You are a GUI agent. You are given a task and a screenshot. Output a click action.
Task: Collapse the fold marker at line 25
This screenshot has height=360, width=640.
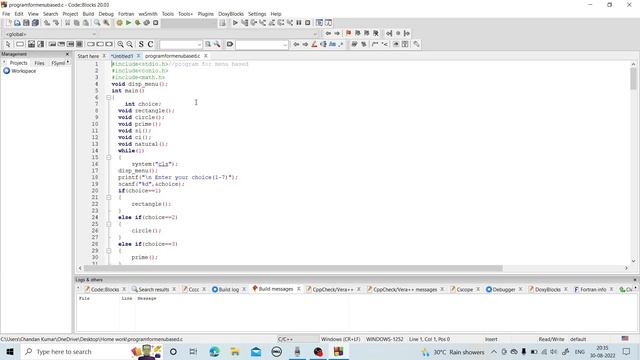109,224
